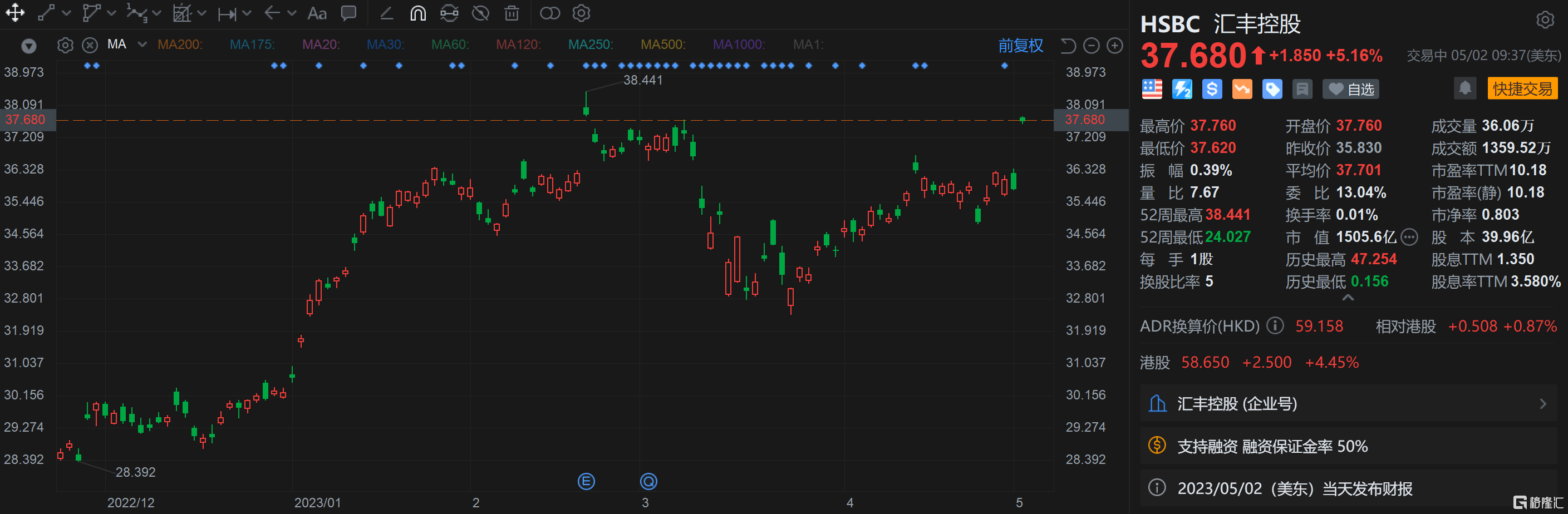1568x514 pixels.
Task: Select the shaded rectangle measurement tool
Action: tap(182, 13)
